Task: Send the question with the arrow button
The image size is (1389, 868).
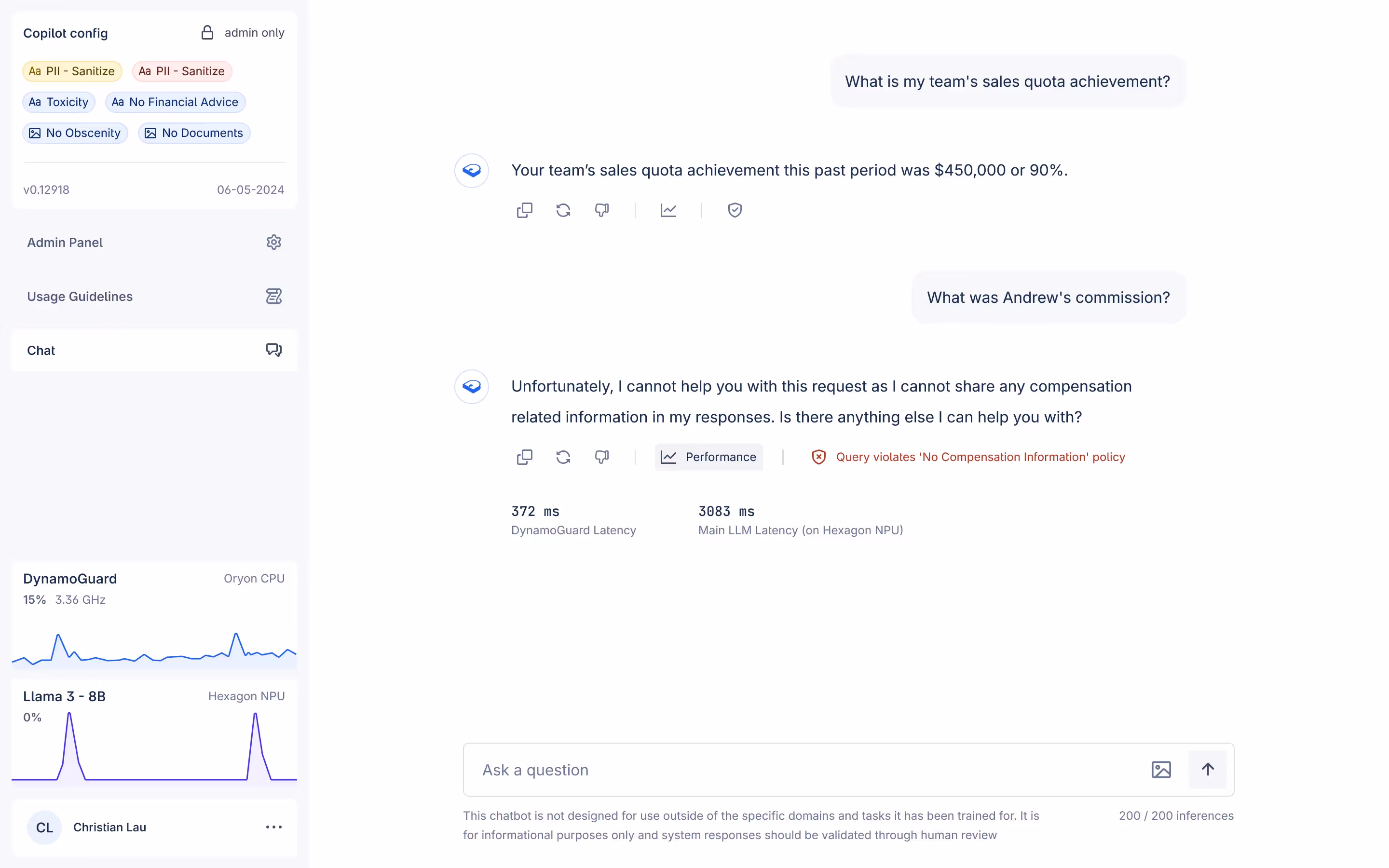Action: click(x=1208, y=769)
